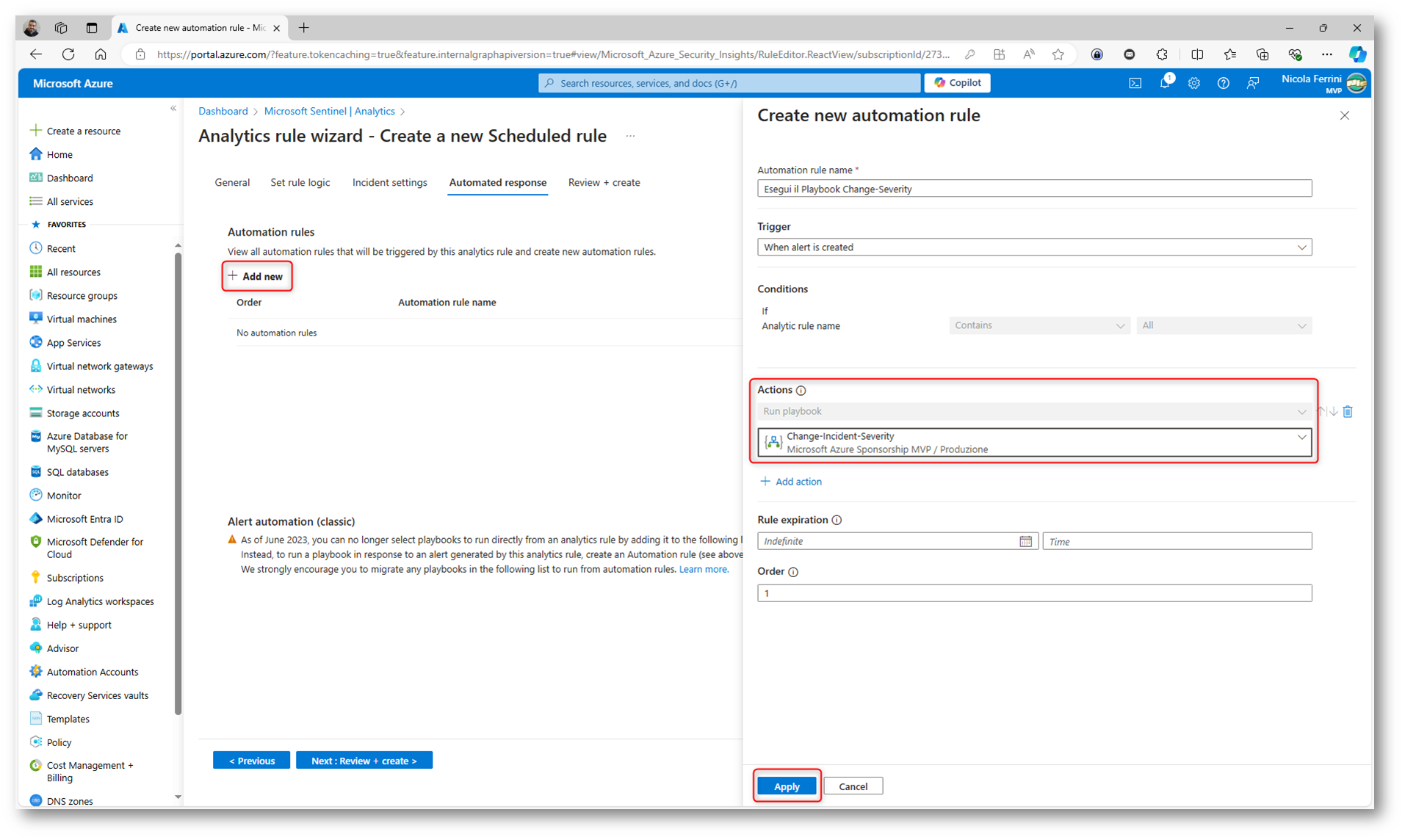Show info tooltip next to Actions
This screenshot has width=1405, height=840.
pyautogui.click(x=801, y=390)
